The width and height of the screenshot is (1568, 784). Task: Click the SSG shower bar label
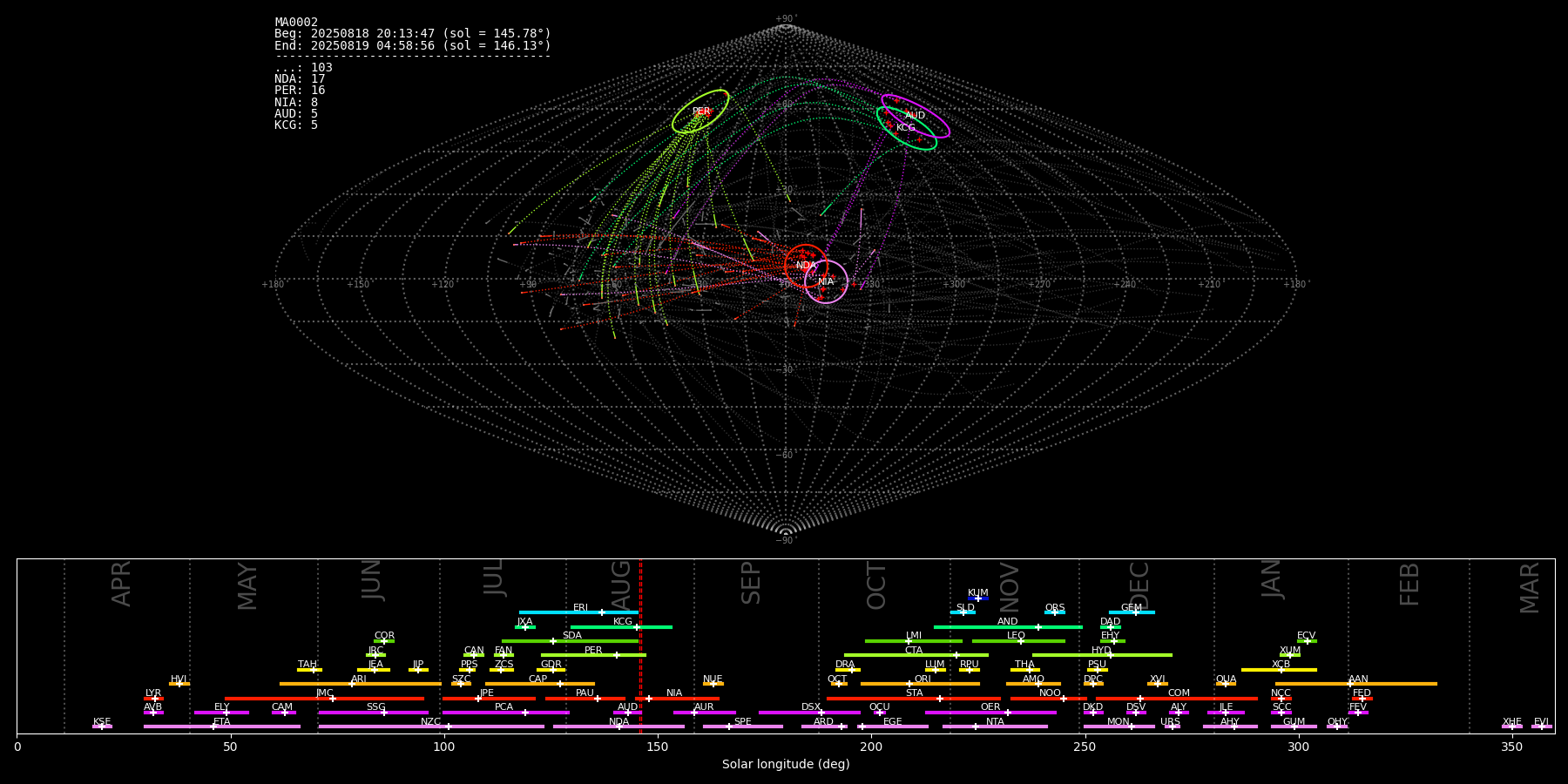(x=375, y=707)
